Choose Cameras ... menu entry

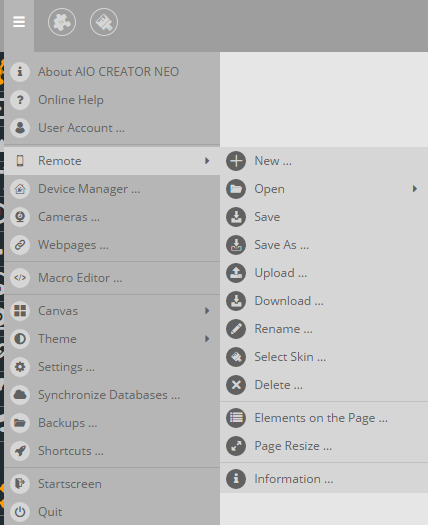pyautogui.click(x=112, y=217)
